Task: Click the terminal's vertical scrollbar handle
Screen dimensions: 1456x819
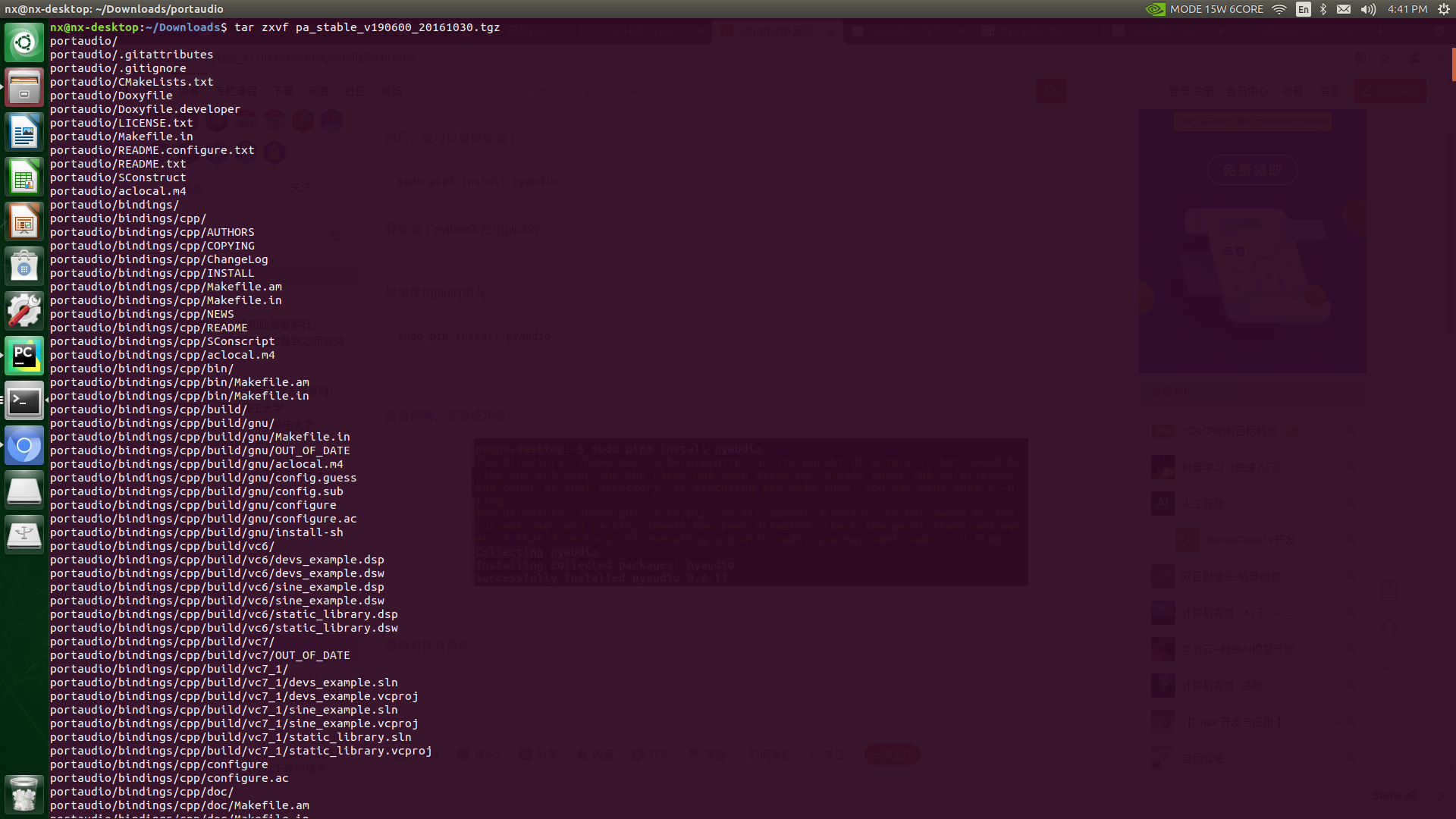Action: click(1453, 64)
